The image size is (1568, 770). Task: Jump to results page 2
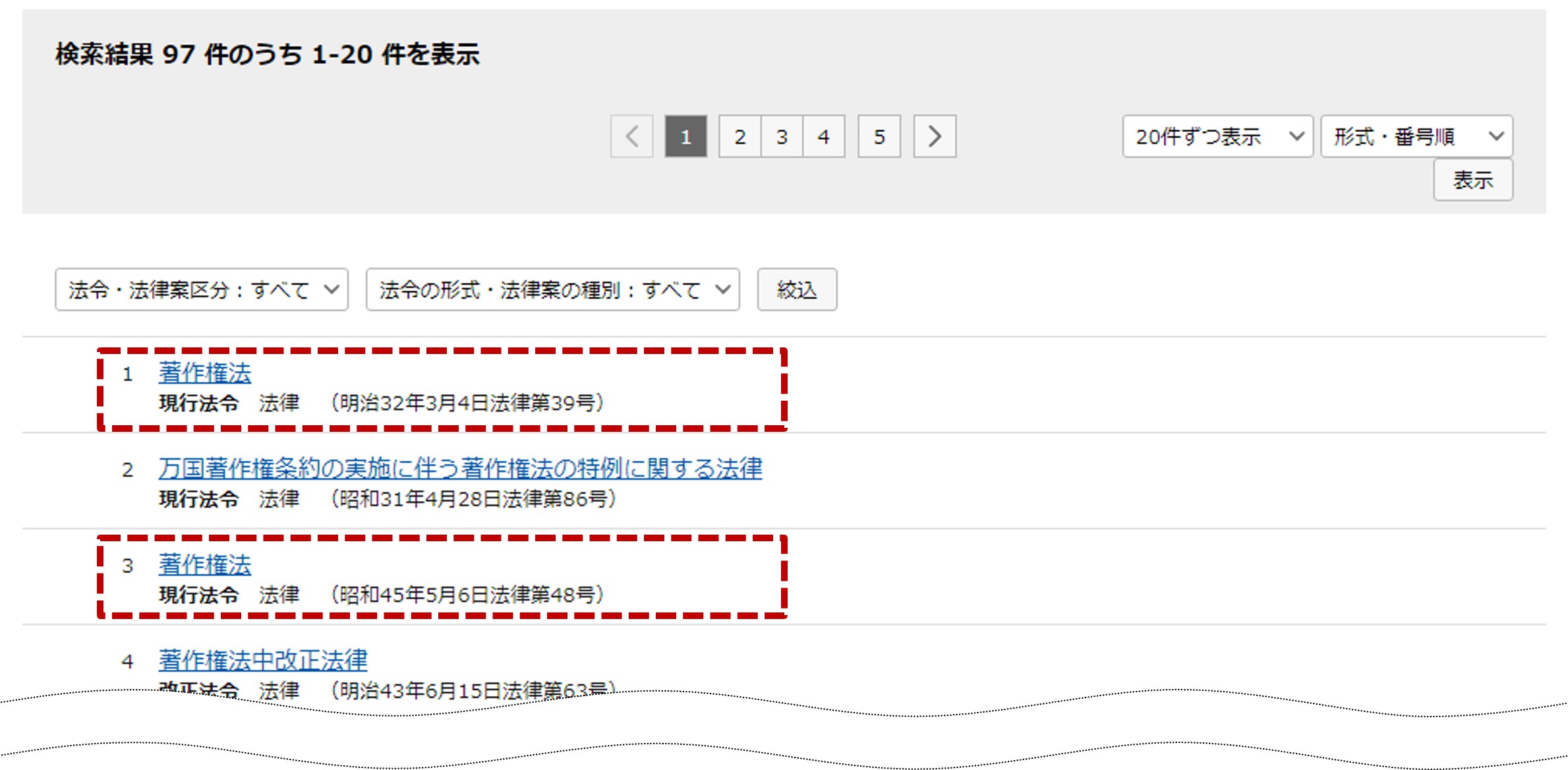740,136
